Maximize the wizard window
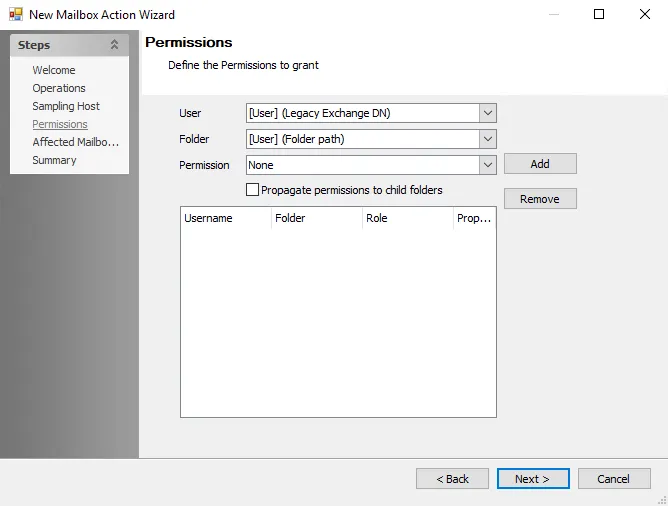The width and height of the screenshot is (668, 506). (599, 14)
